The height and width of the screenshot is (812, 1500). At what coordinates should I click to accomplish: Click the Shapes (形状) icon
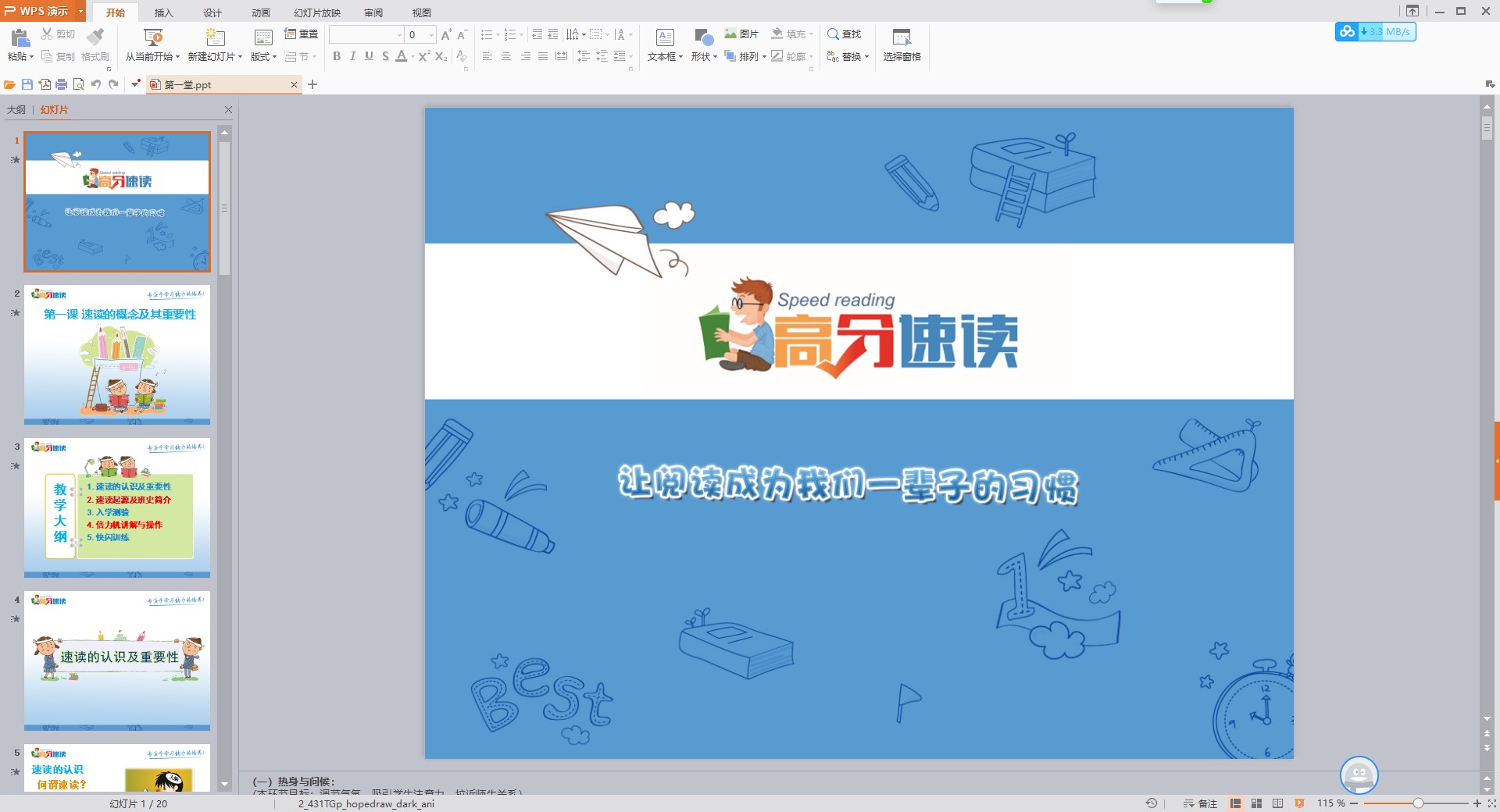pos(704,37)
